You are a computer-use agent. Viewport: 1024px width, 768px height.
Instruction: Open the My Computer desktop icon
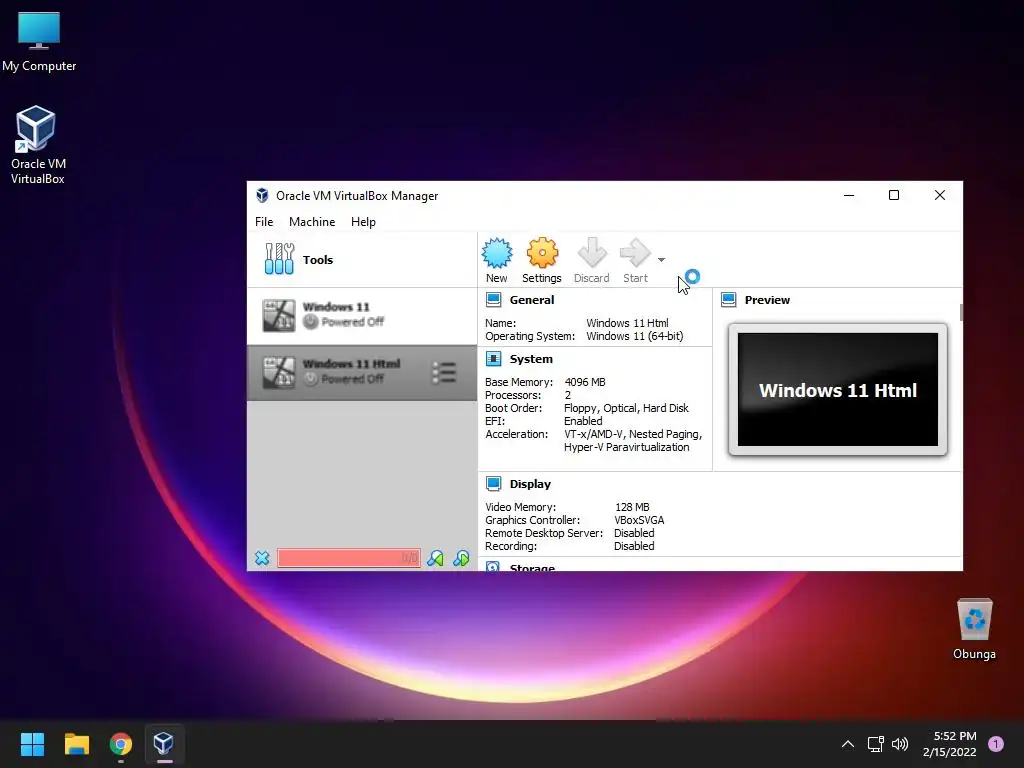pyautogui.click(x=39, y=42)
